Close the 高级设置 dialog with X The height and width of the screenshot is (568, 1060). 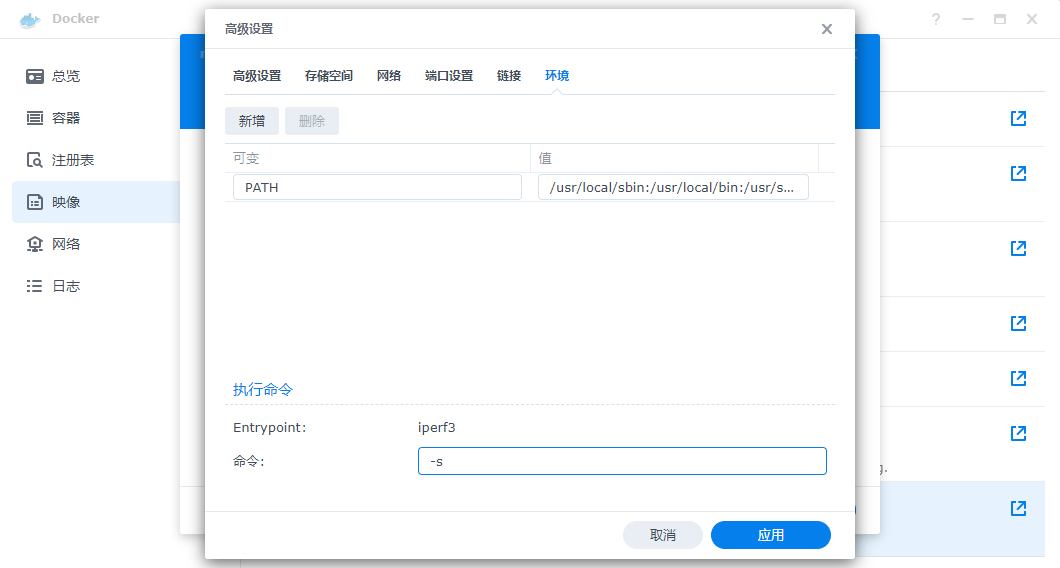point(827,29)
